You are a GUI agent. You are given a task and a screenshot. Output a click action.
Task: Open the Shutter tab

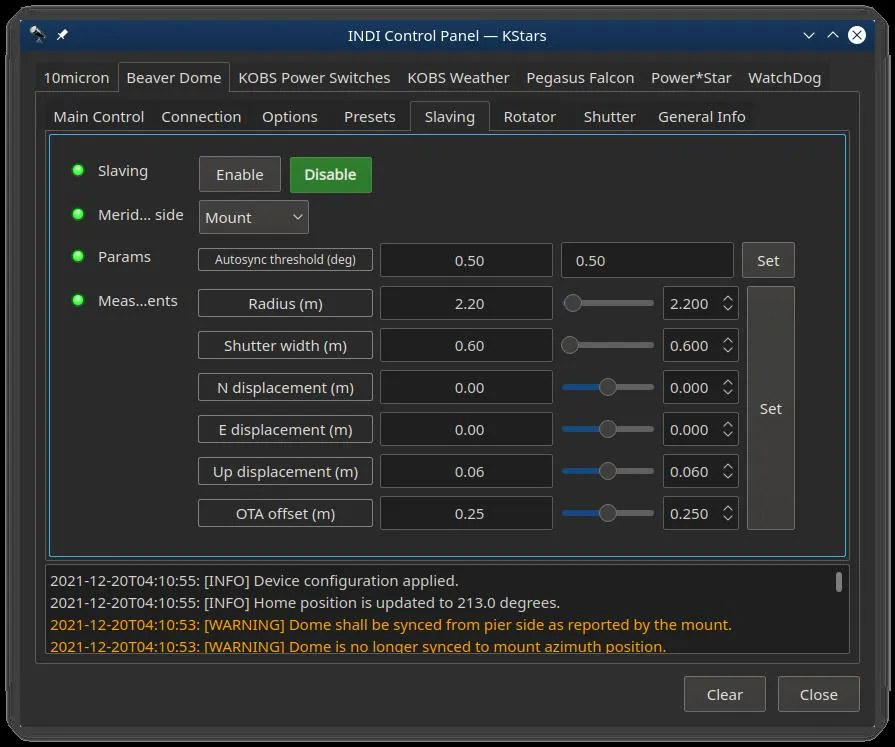609,116
